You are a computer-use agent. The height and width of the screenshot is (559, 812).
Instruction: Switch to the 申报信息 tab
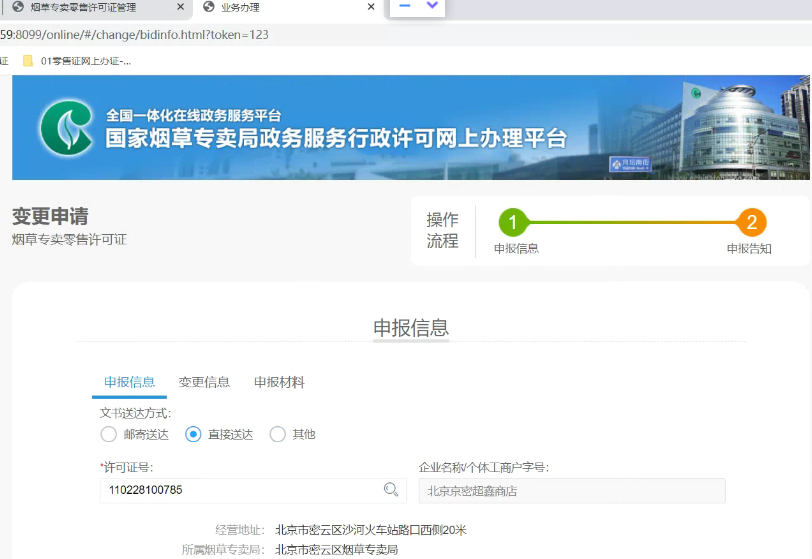click(x=129, y=382)
